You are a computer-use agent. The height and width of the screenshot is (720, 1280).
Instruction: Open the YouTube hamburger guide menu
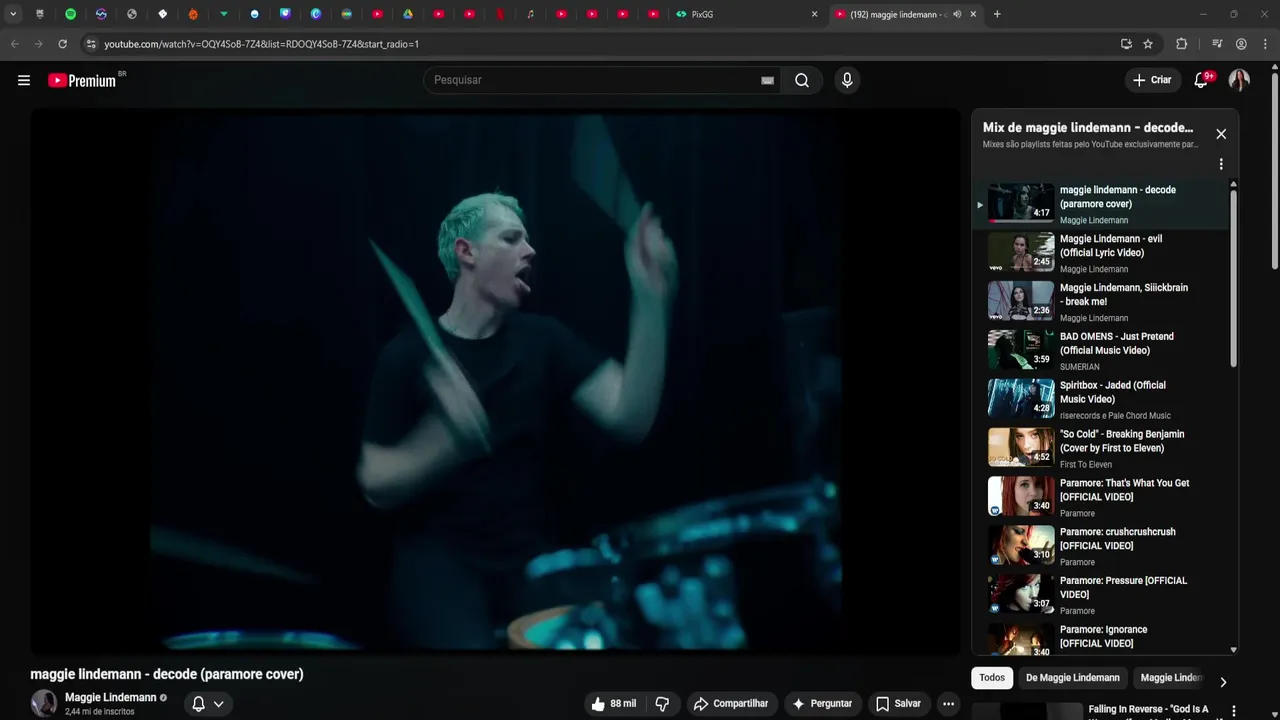point(24,80)
